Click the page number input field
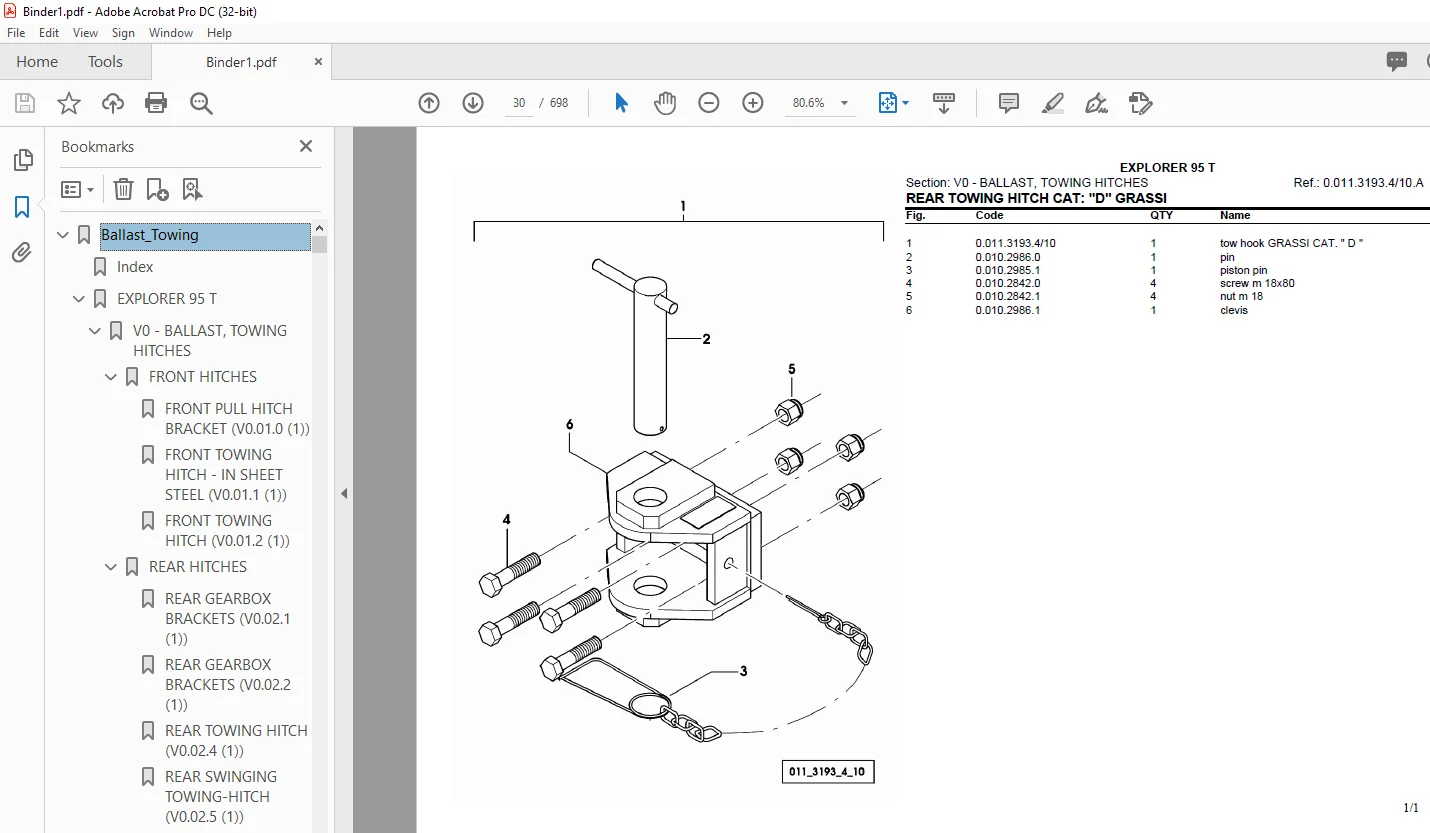The width and height of the screenshot is (1430, 833). (519, 103)
